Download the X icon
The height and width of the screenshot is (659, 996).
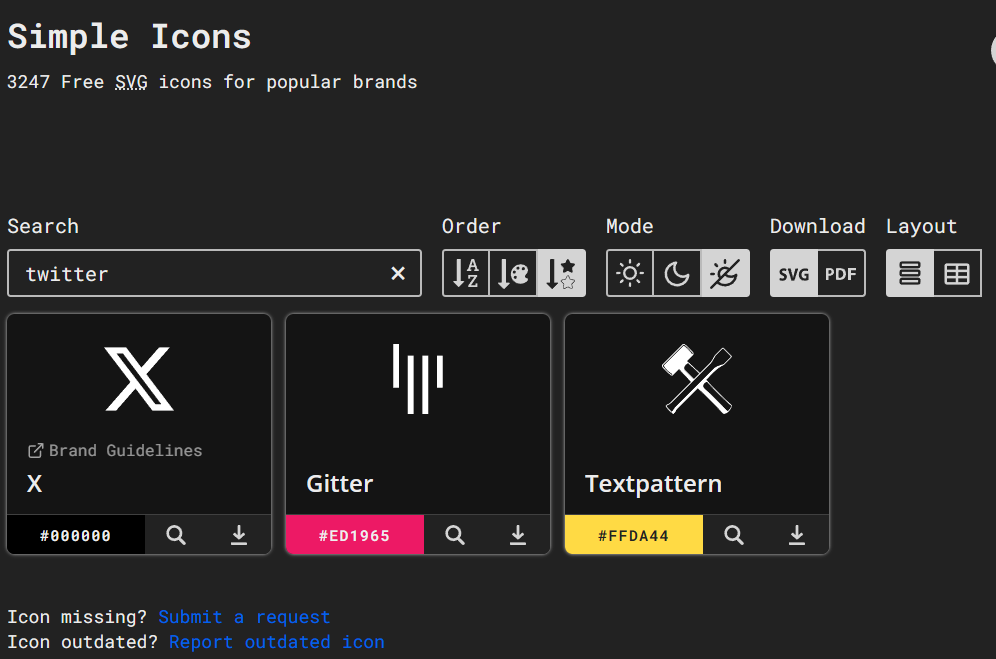(239, 535)
